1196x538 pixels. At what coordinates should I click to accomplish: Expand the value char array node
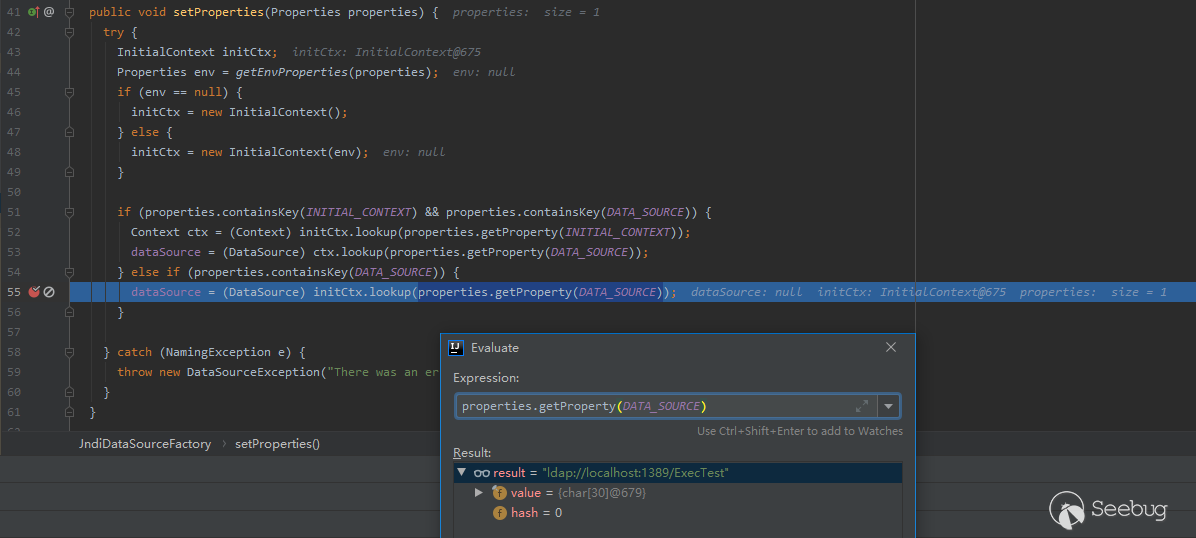click(479, 493)
